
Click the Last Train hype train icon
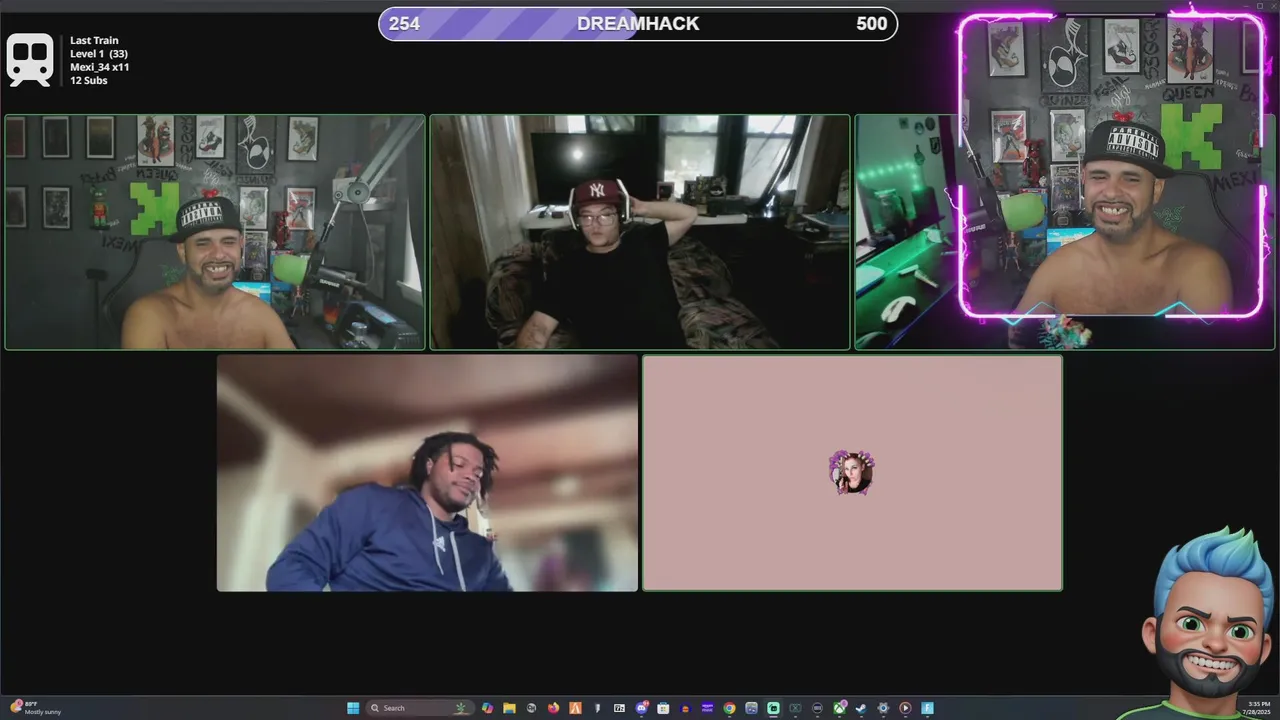pyautogui.click(x=30, y=60)
